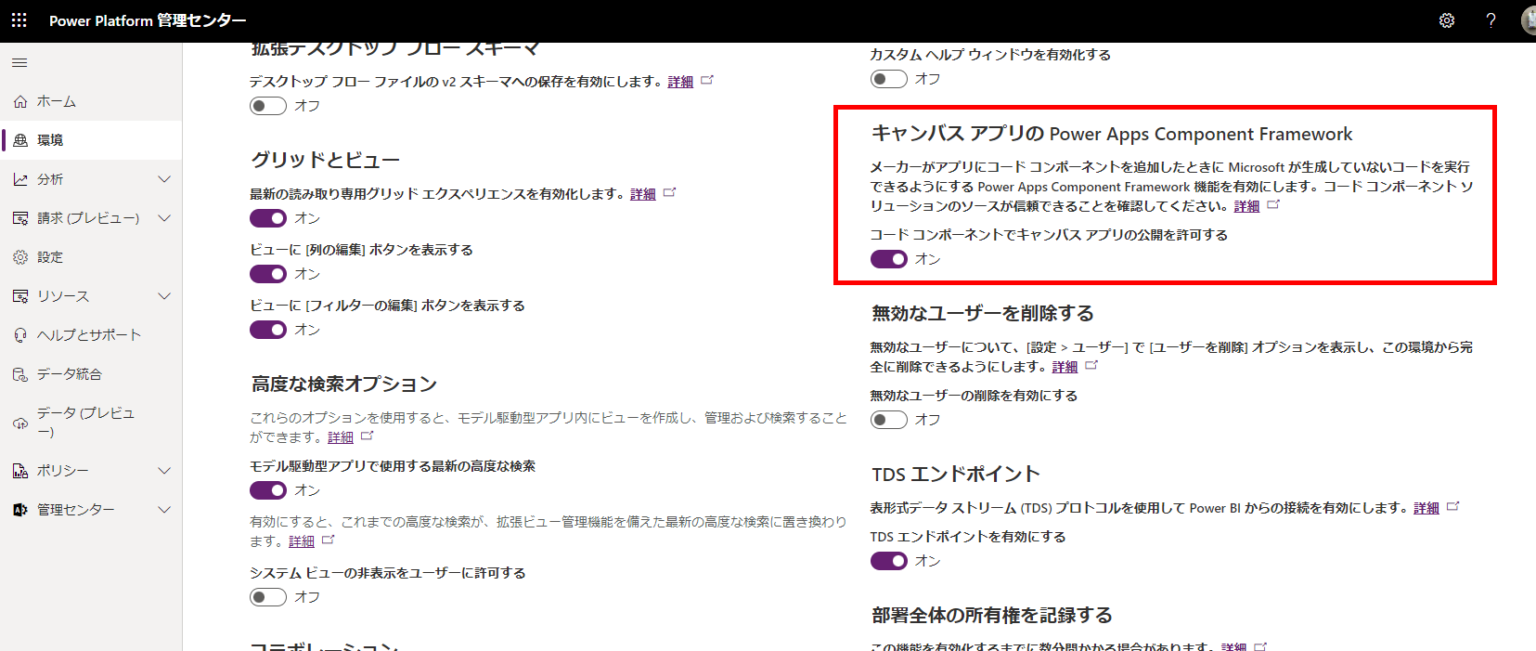Click the TDS エンドポイント heading

(956, 474)
